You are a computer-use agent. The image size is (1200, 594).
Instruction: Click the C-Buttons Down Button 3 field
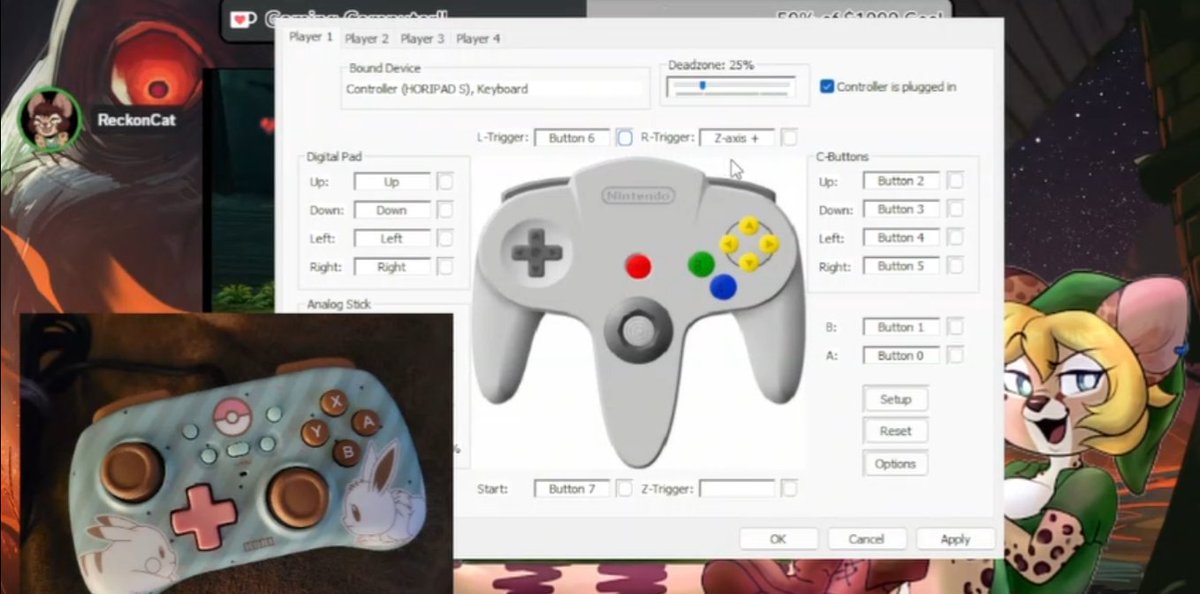coord(901,209)
